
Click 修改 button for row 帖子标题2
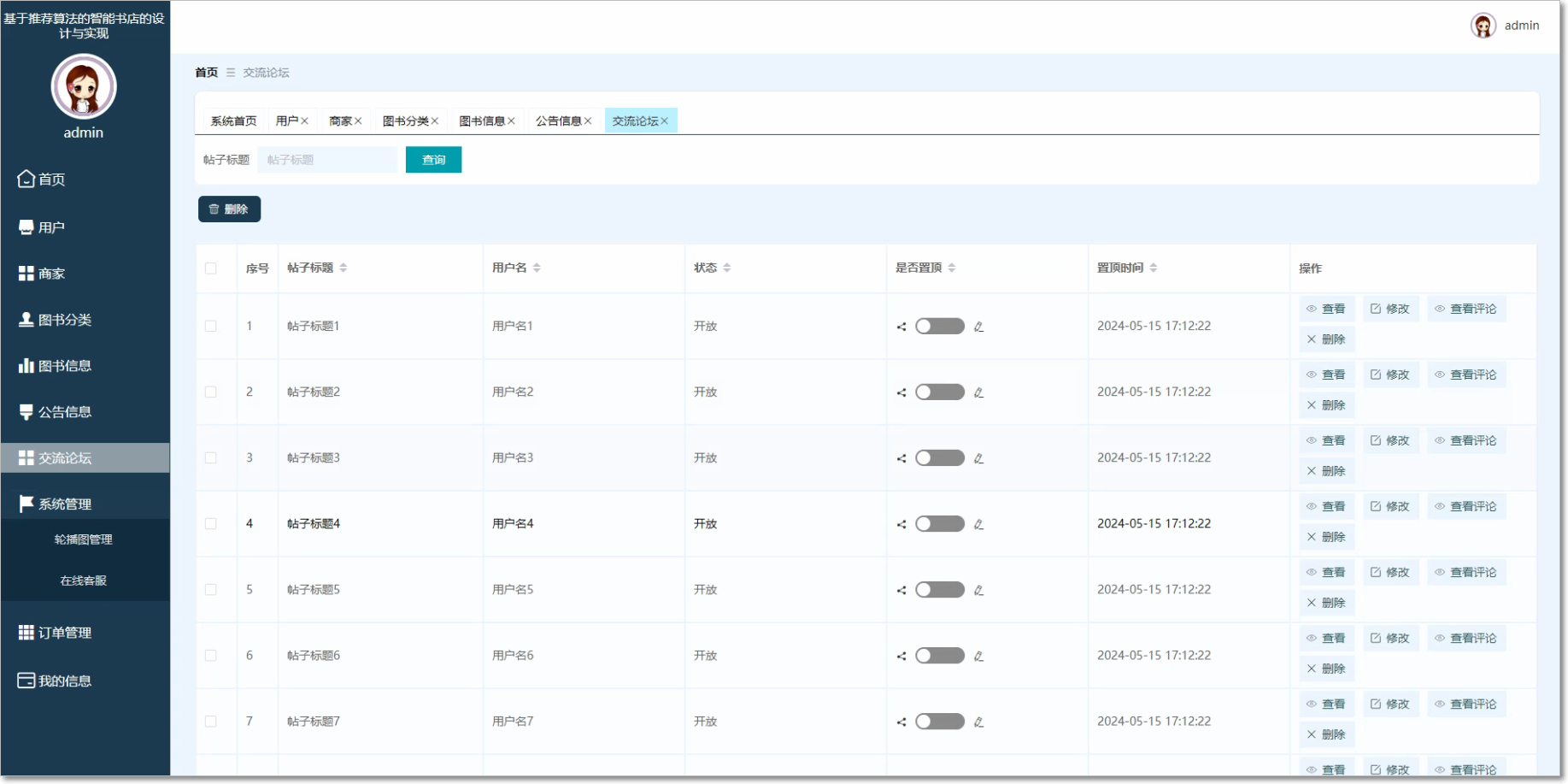tap(1390, 374)
